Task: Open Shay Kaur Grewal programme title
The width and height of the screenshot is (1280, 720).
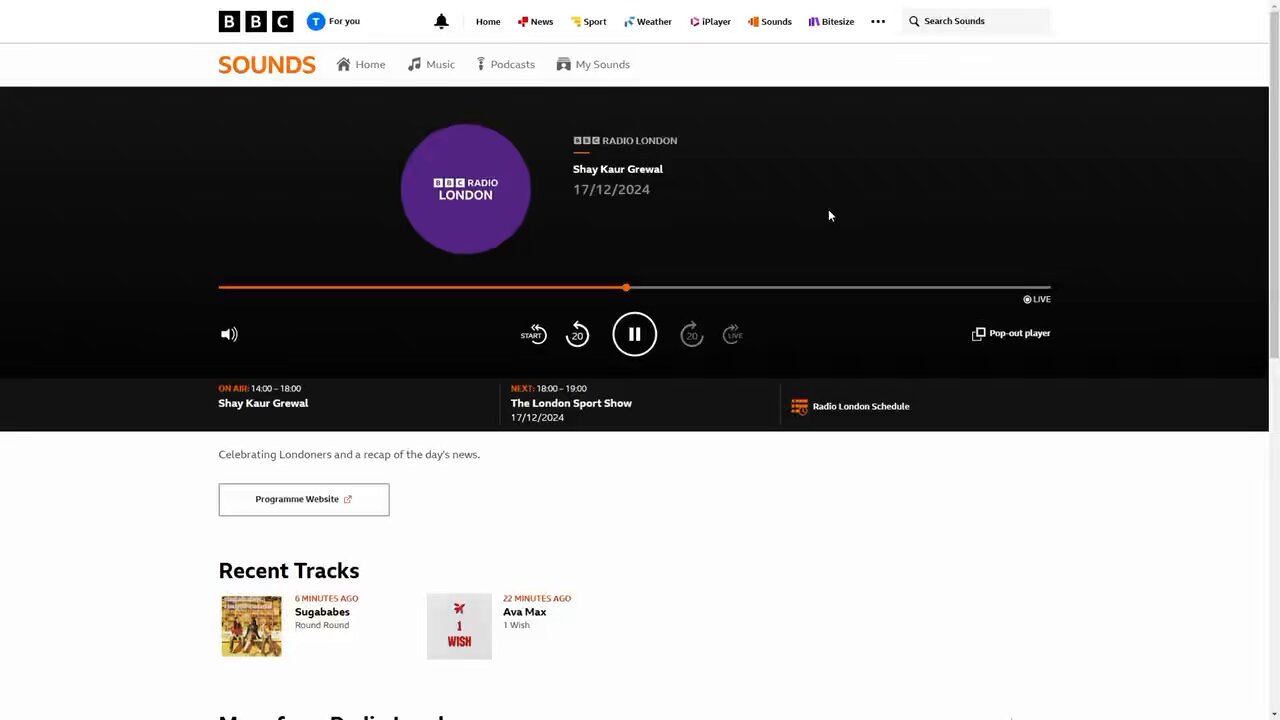Action: point(617,169)
